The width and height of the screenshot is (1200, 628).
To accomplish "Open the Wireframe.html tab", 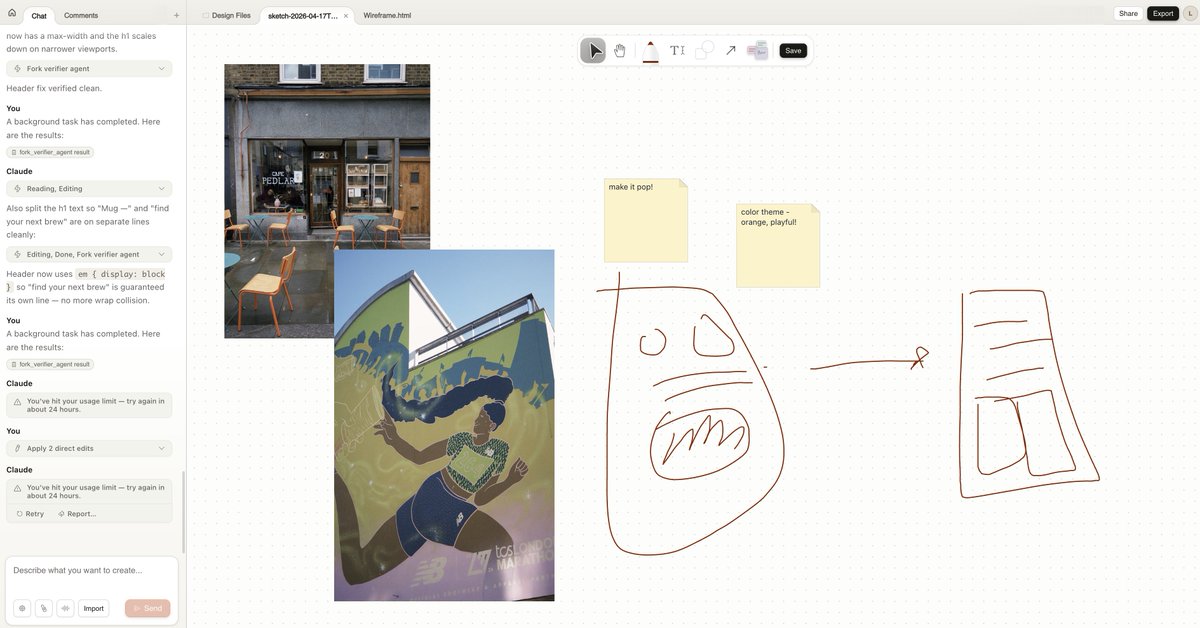I will (x=387, y=15).
